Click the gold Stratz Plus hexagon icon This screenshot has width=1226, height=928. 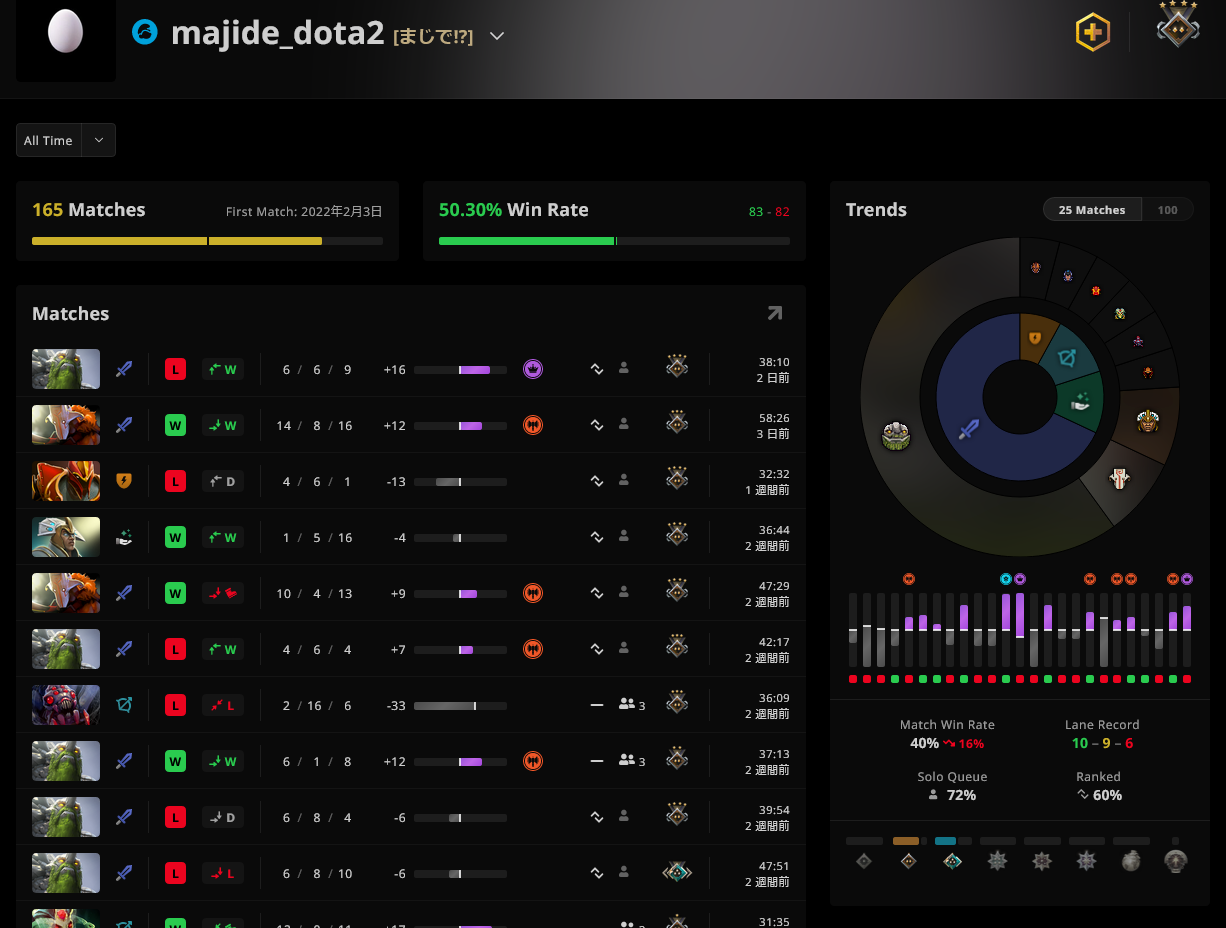point(1092,33)
